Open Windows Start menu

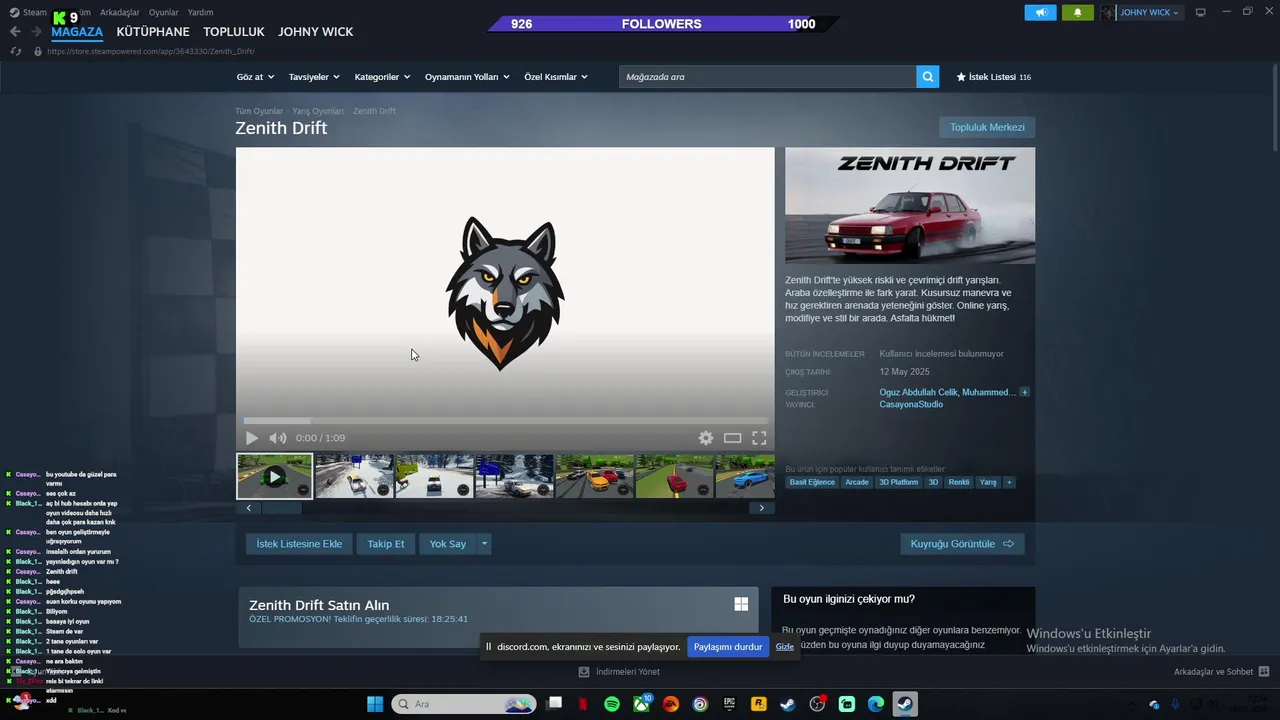coord(375,704)
